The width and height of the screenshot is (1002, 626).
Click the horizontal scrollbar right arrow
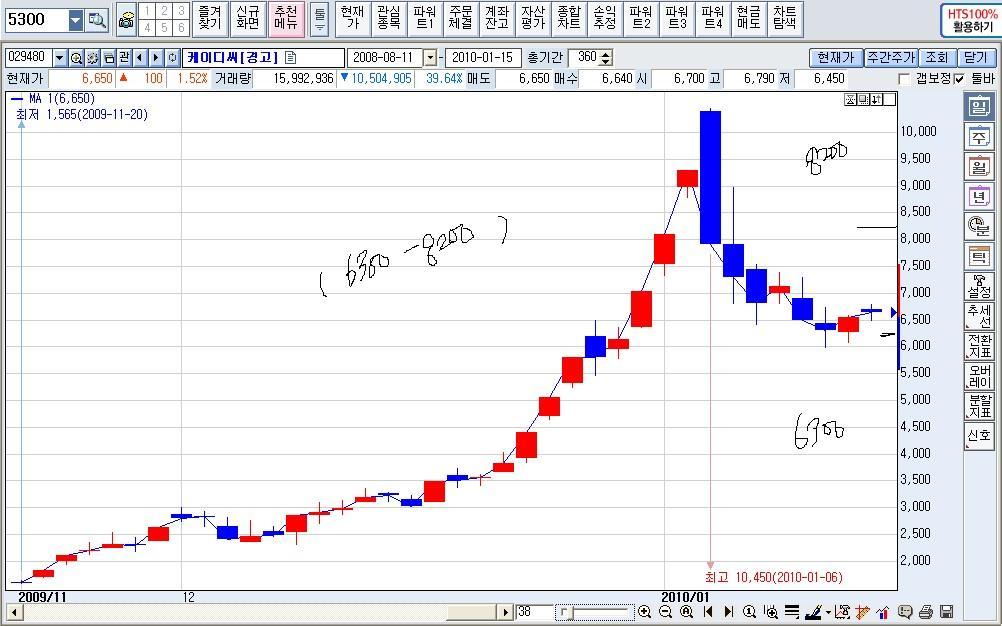[x=506, y=613]
